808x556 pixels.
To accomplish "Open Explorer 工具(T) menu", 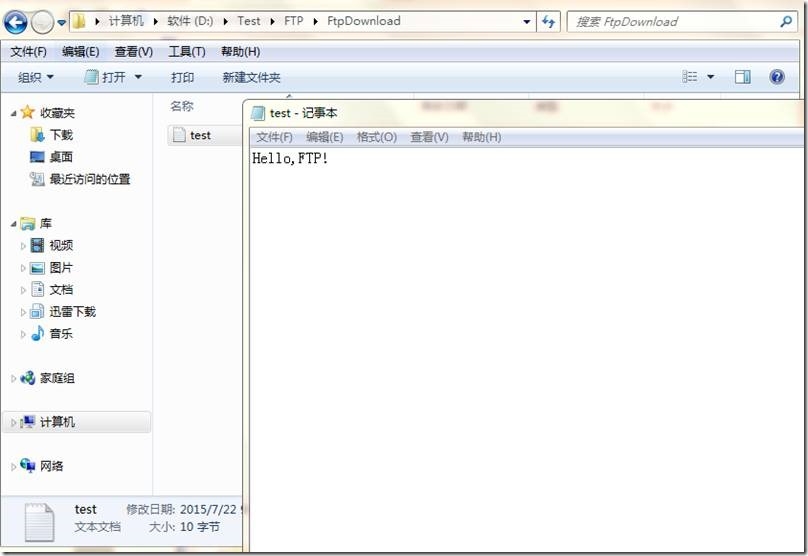I will tap(187, 52).
